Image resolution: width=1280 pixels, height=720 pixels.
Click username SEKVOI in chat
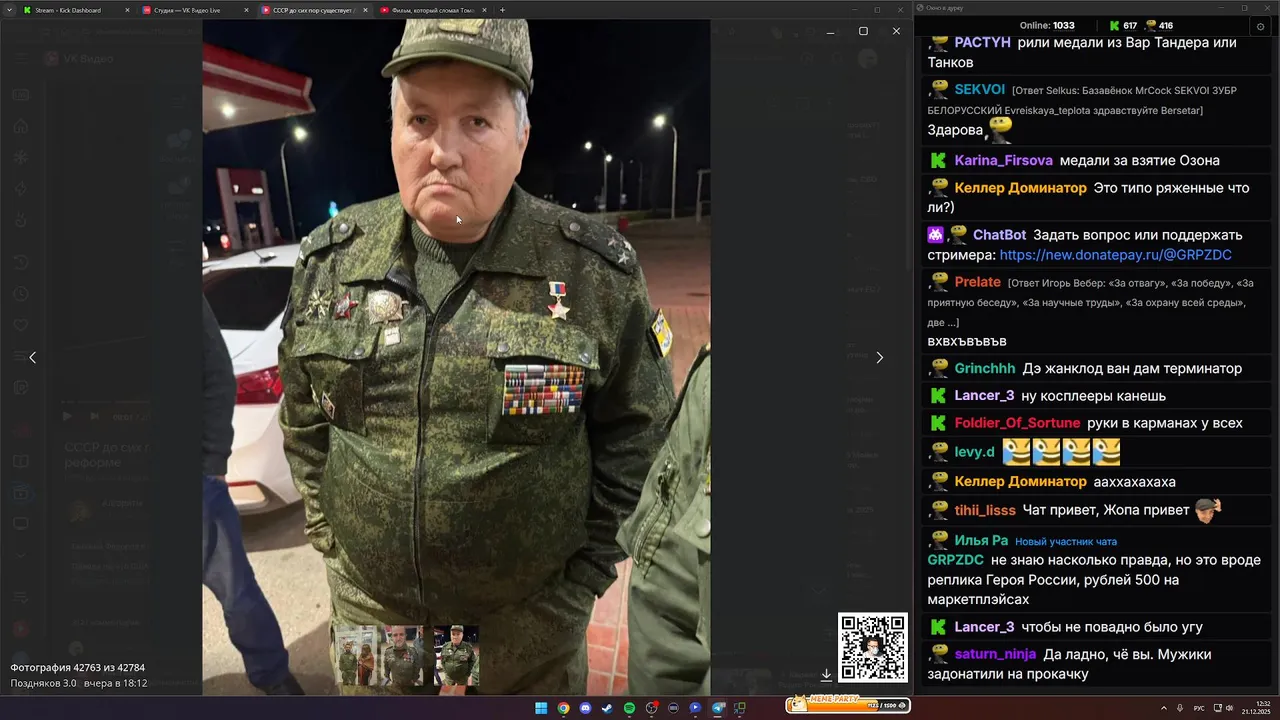pyautogui.click(x=979, y=89)
